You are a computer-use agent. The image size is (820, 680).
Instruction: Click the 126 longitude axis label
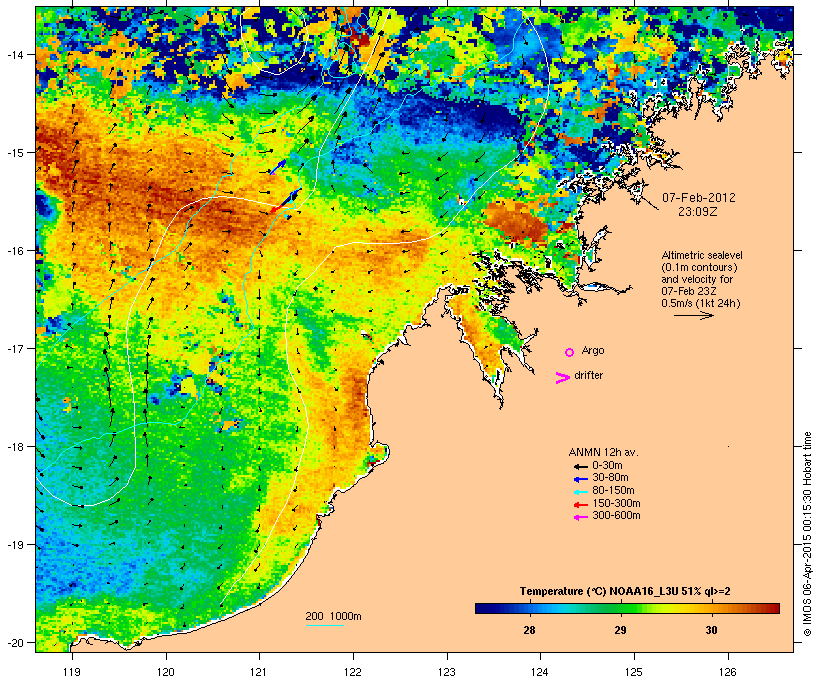pos(728,672)
